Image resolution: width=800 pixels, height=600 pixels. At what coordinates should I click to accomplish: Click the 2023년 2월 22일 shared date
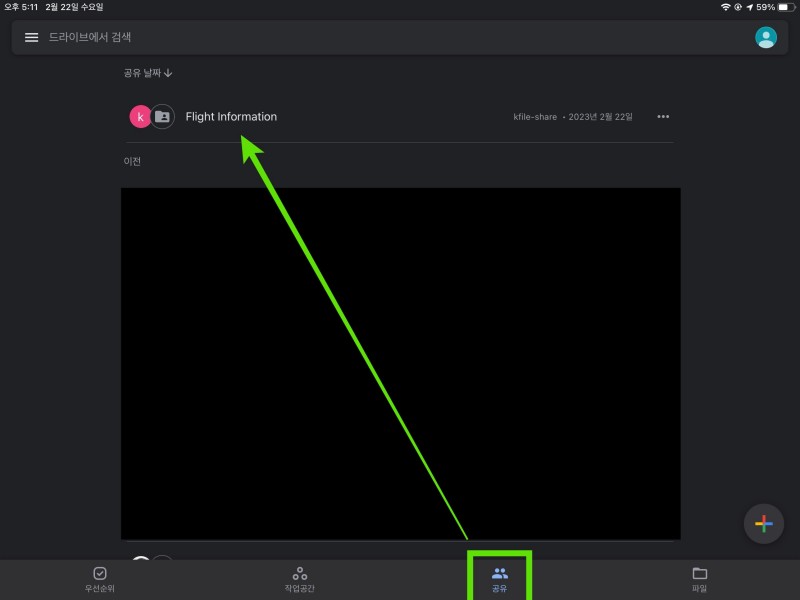600,117
